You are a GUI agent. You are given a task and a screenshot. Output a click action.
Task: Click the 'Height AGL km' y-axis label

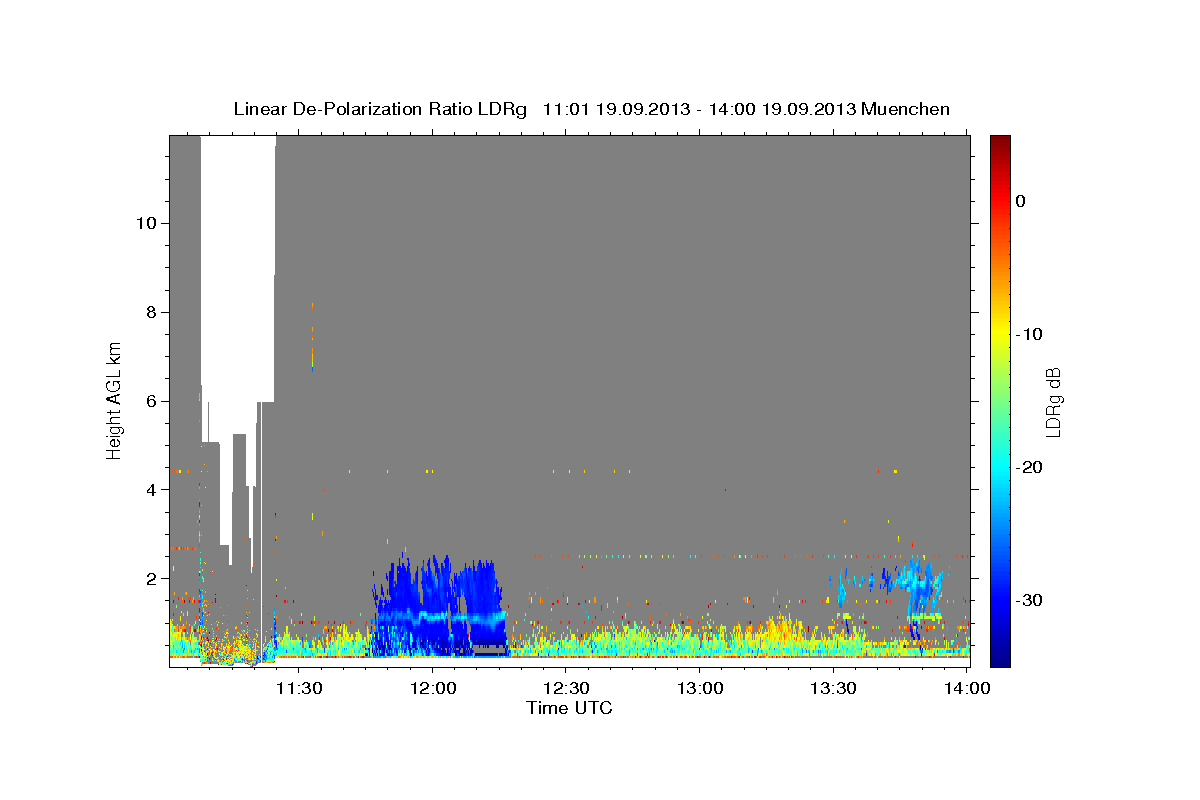coord(115,401)
